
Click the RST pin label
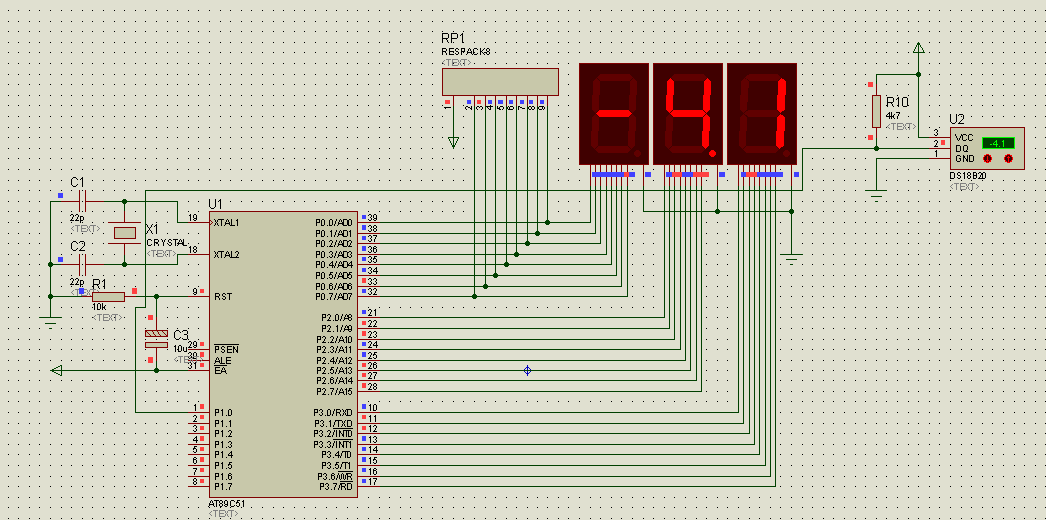(223, 297)
